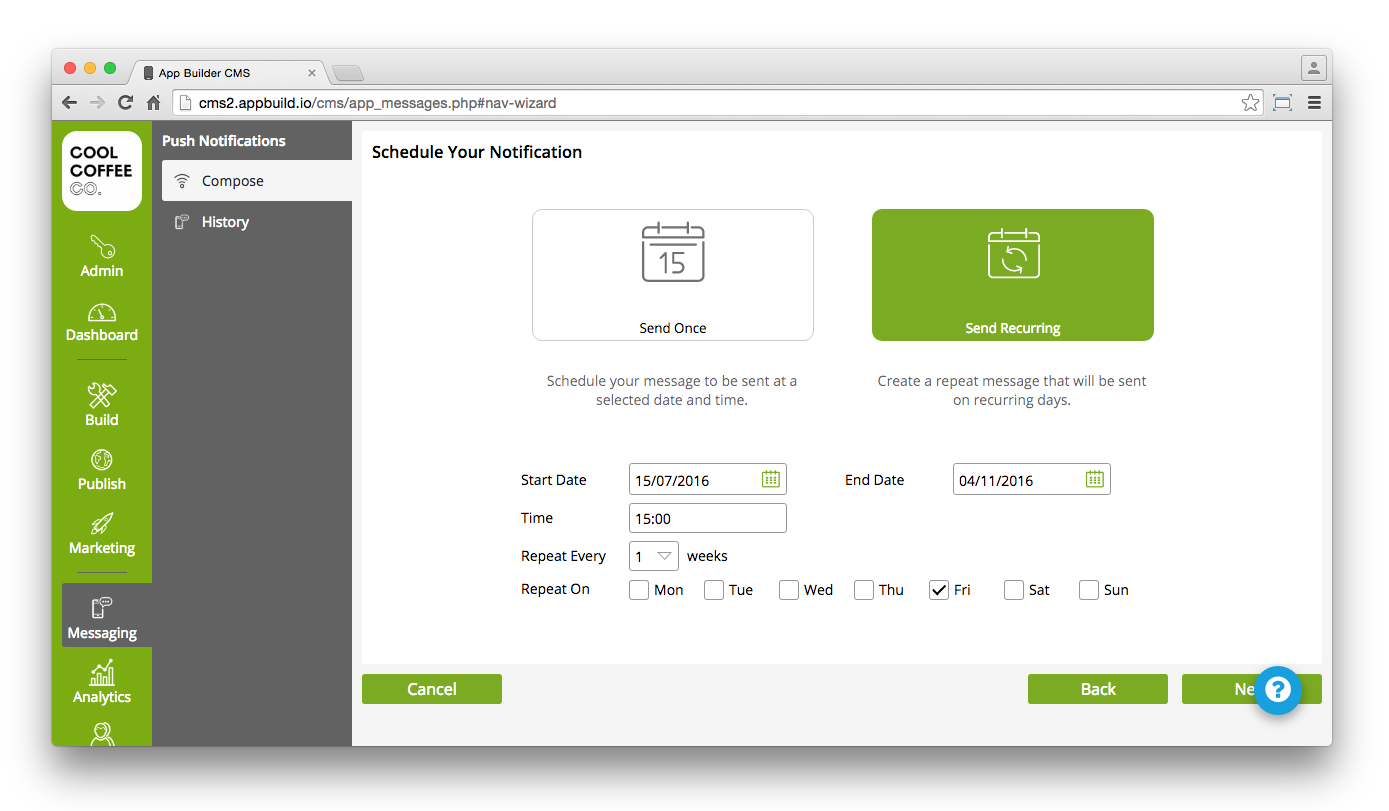Click the browser forward arrow

[x=97, y=102]
